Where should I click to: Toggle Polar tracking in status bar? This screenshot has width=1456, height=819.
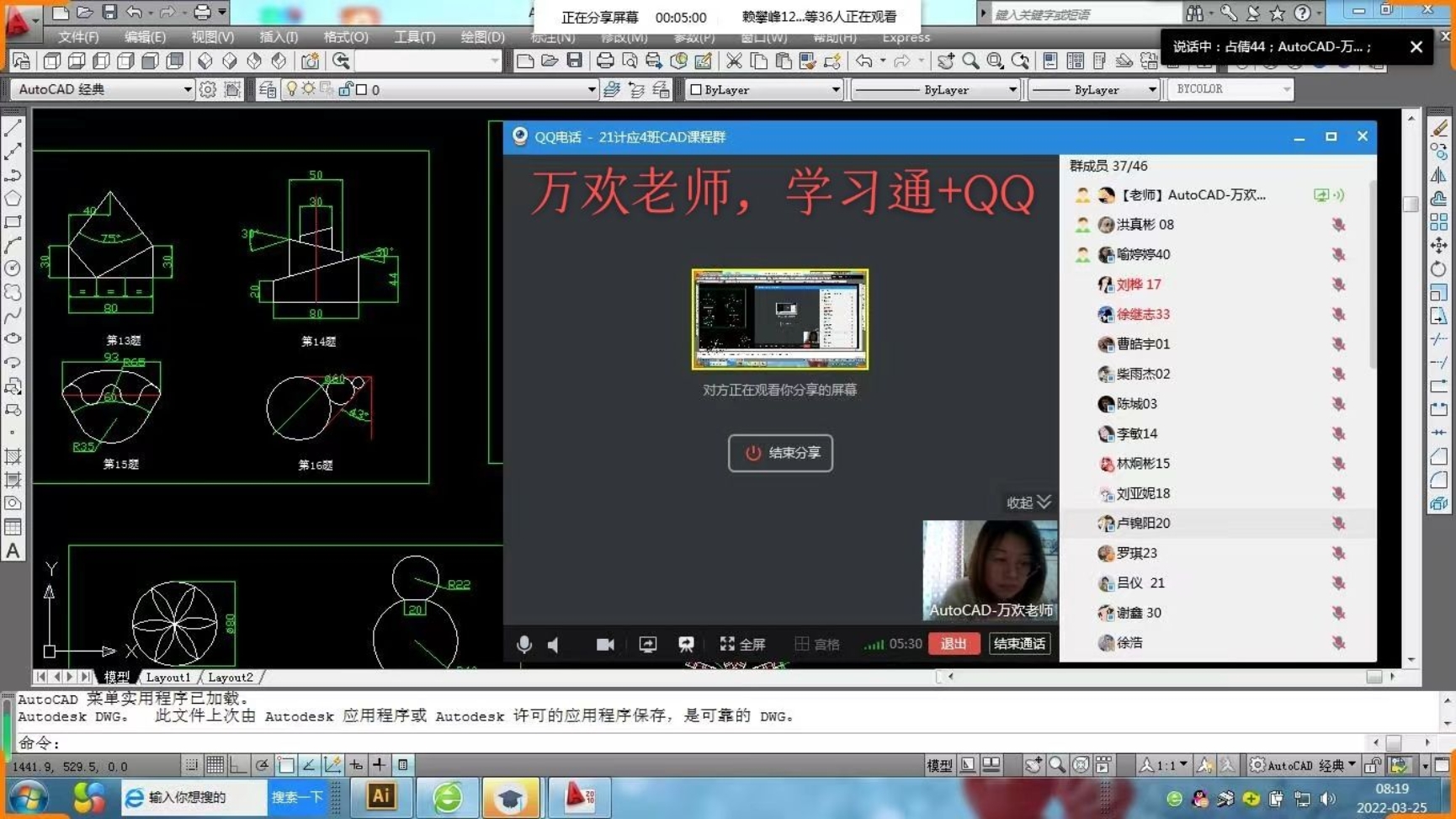(x=262, y=764)
